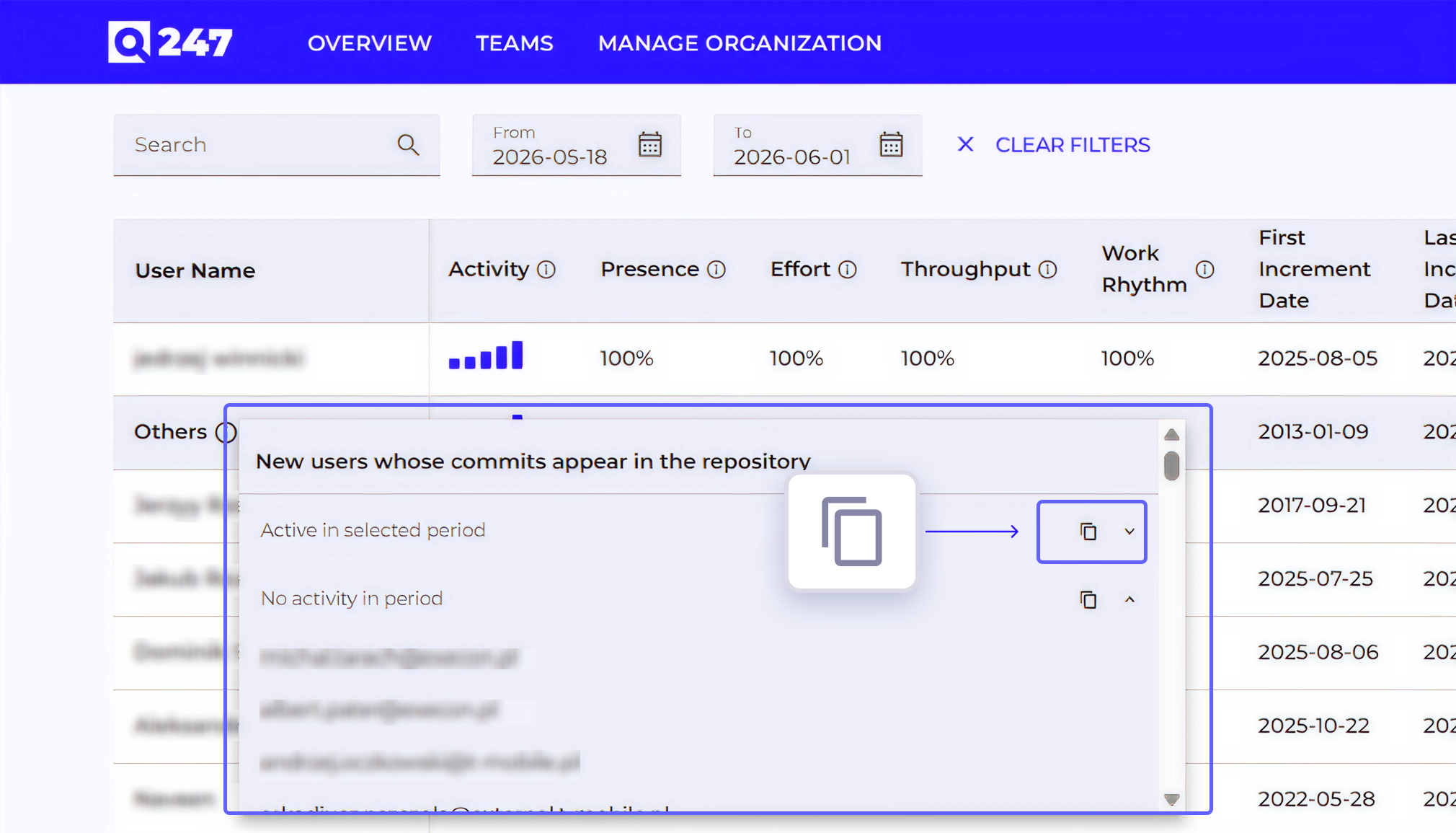The image size is (1456, 833).
Task: Click First Increment Date column header
Action: (1314, 269)
